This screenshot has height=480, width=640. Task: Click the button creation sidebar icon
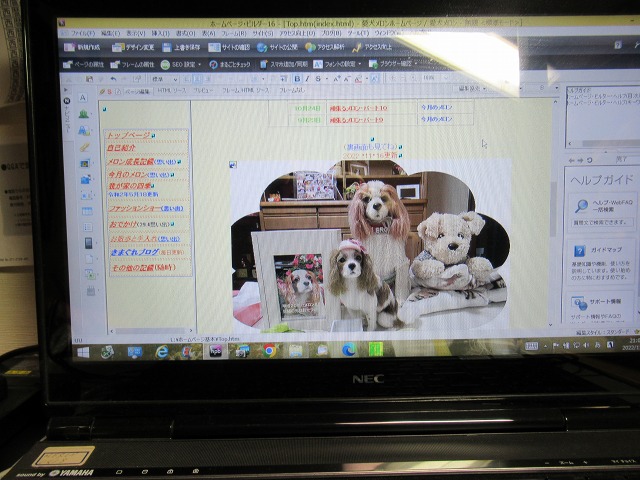click(84, 131)
